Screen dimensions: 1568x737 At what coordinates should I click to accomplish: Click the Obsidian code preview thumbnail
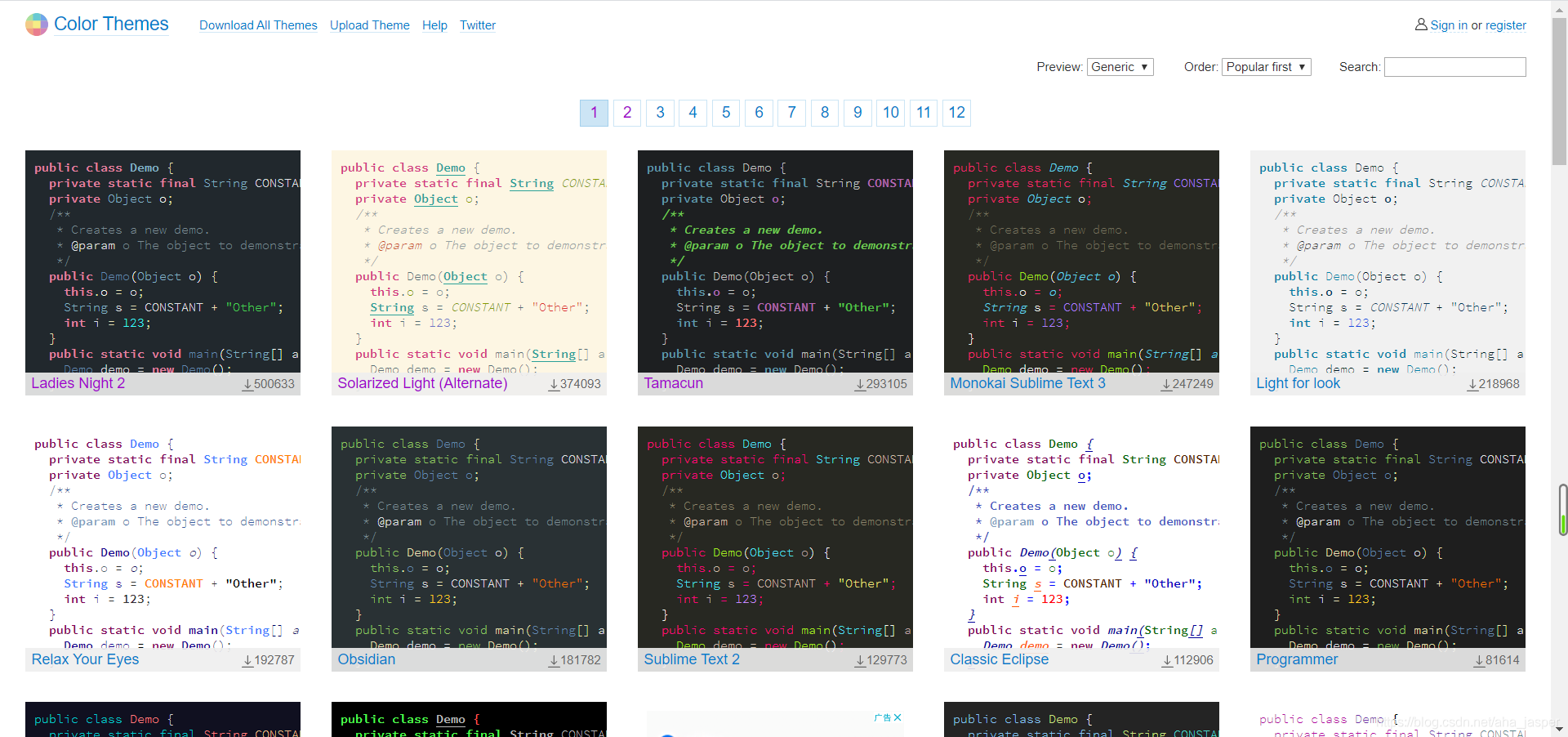click(x=469, y=538)
